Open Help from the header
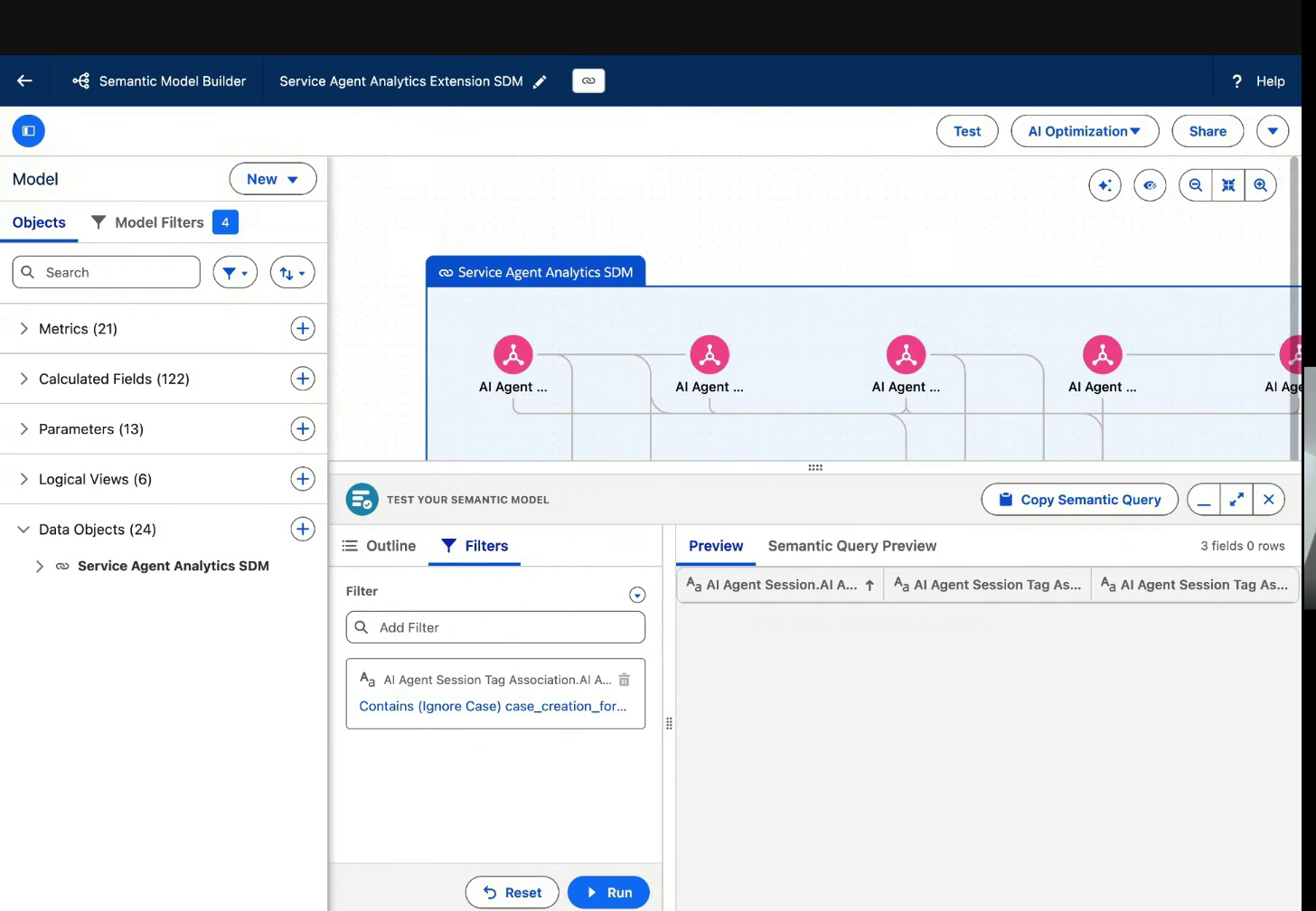The image size is (1316, 911). (1259, 81)
